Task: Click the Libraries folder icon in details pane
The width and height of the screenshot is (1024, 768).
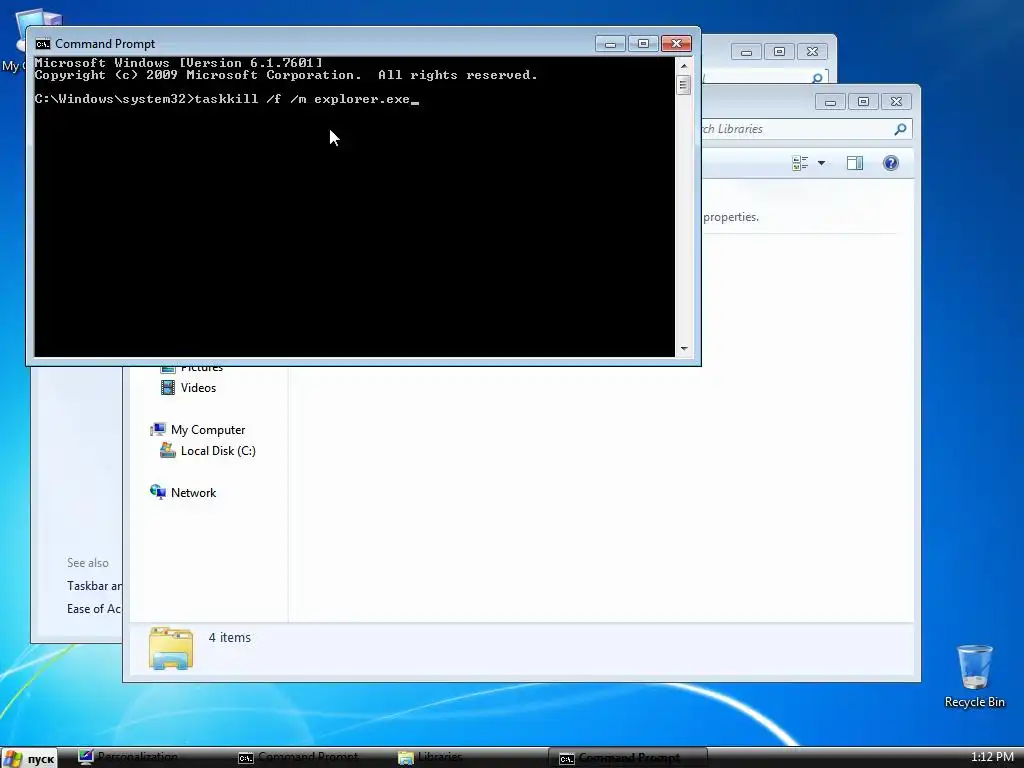Action: [x=170, y=648]
